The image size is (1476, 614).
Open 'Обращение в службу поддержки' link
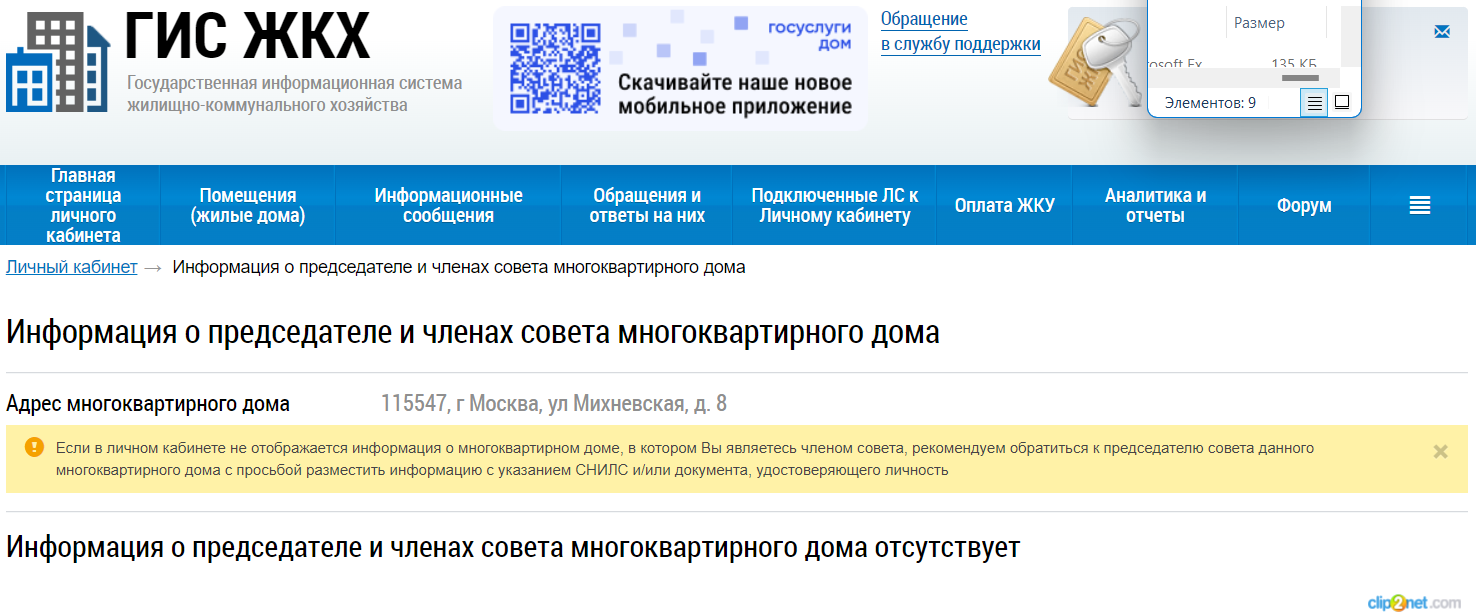pos(960,32)
